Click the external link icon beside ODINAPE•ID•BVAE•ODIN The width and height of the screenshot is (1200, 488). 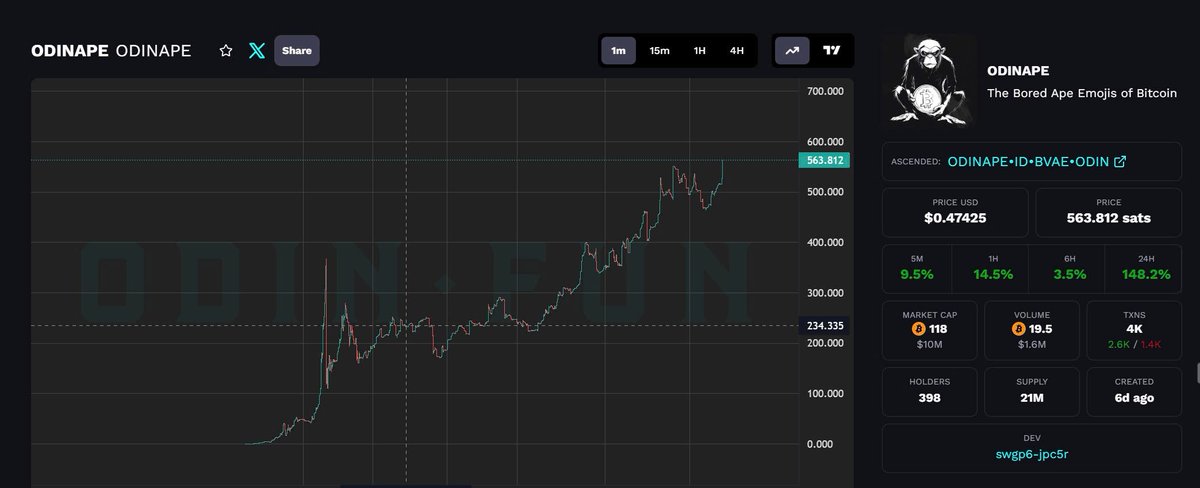1120,161
